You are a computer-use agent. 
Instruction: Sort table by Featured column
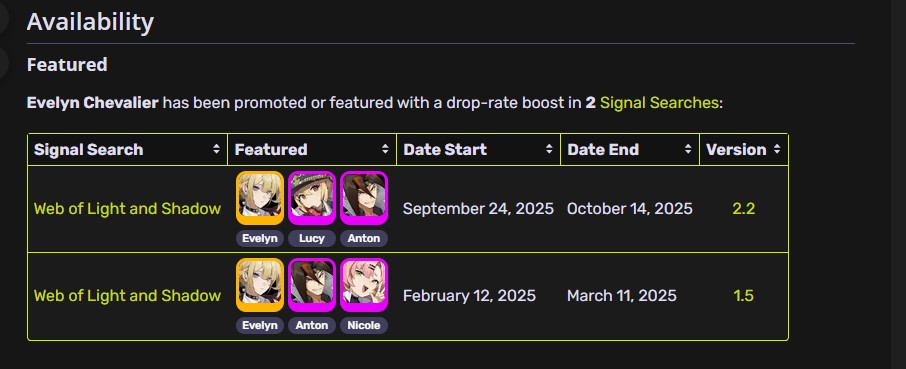312,150
